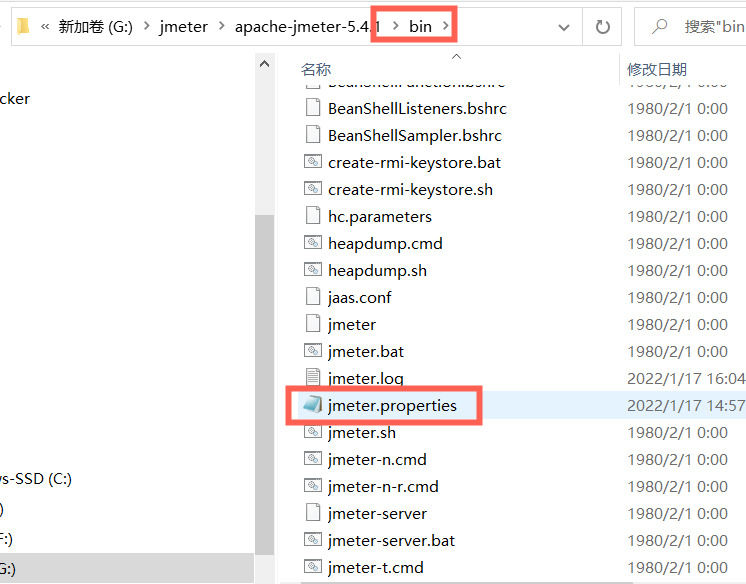Click the file name jmeter.log
The image size is (746, 584).
pyautogui.click(x=365, y=379)
